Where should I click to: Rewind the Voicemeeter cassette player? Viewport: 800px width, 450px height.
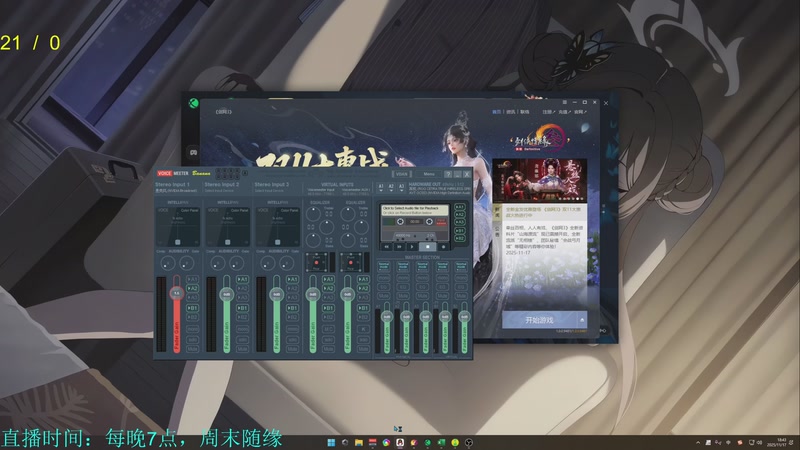point(386,246)
